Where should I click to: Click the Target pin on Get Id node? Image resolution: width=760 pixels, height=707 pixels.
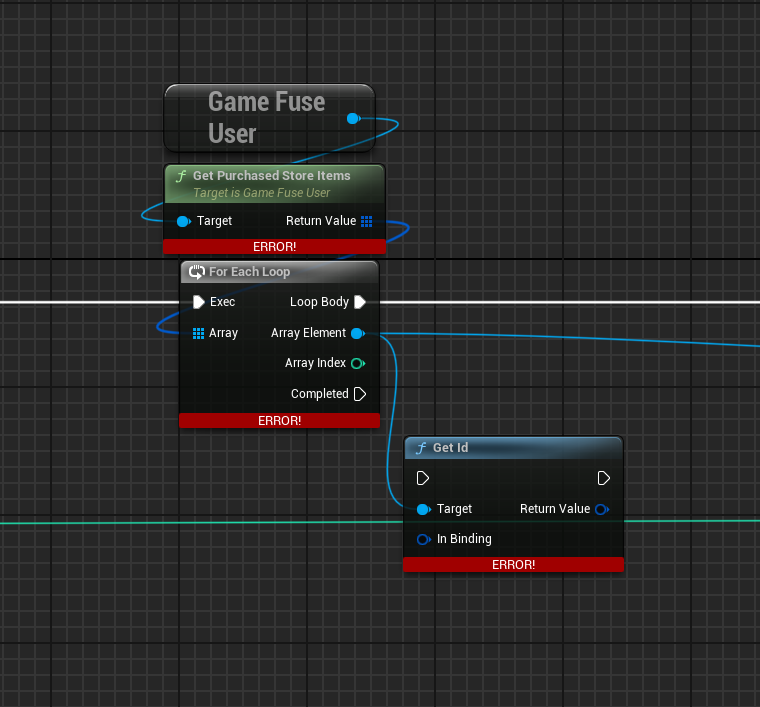point(424,509)
